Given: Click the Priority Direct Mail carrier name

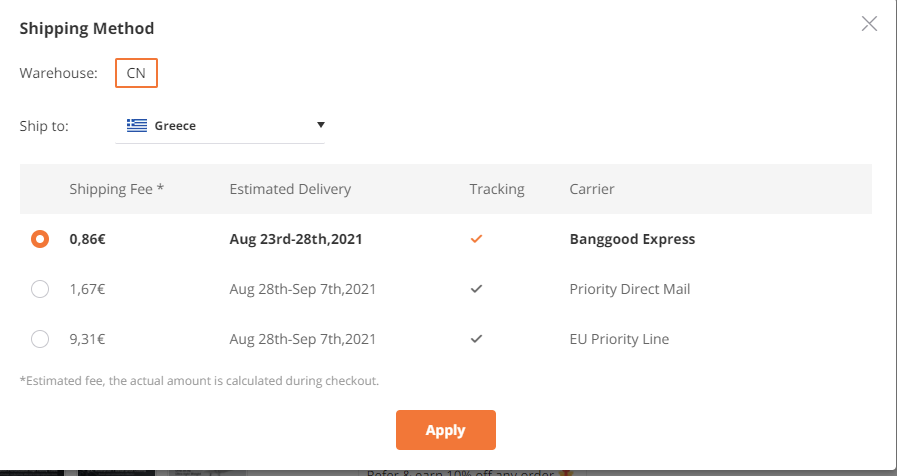Looking at the screenshot, I should click(630, 289).
